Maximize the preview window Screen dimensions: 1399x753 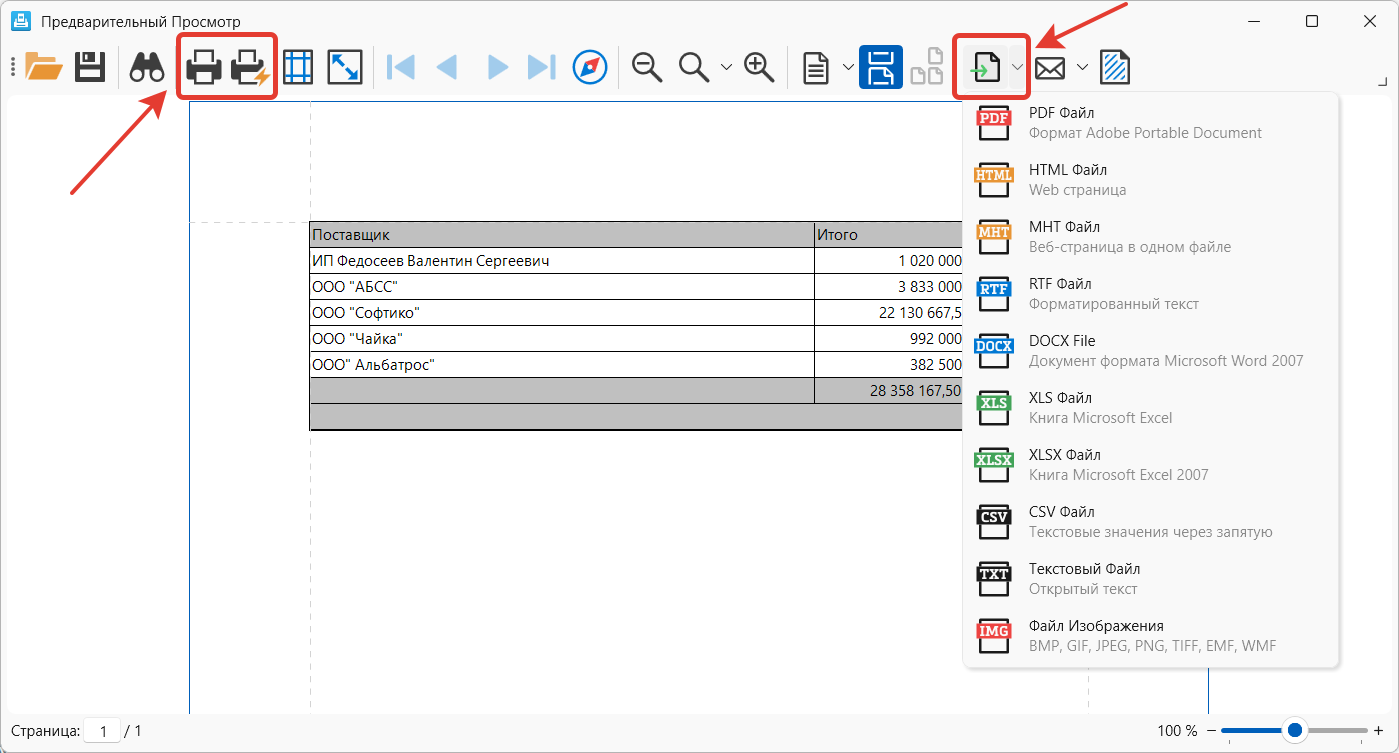pyautogui.click(x=1312, y=21)
